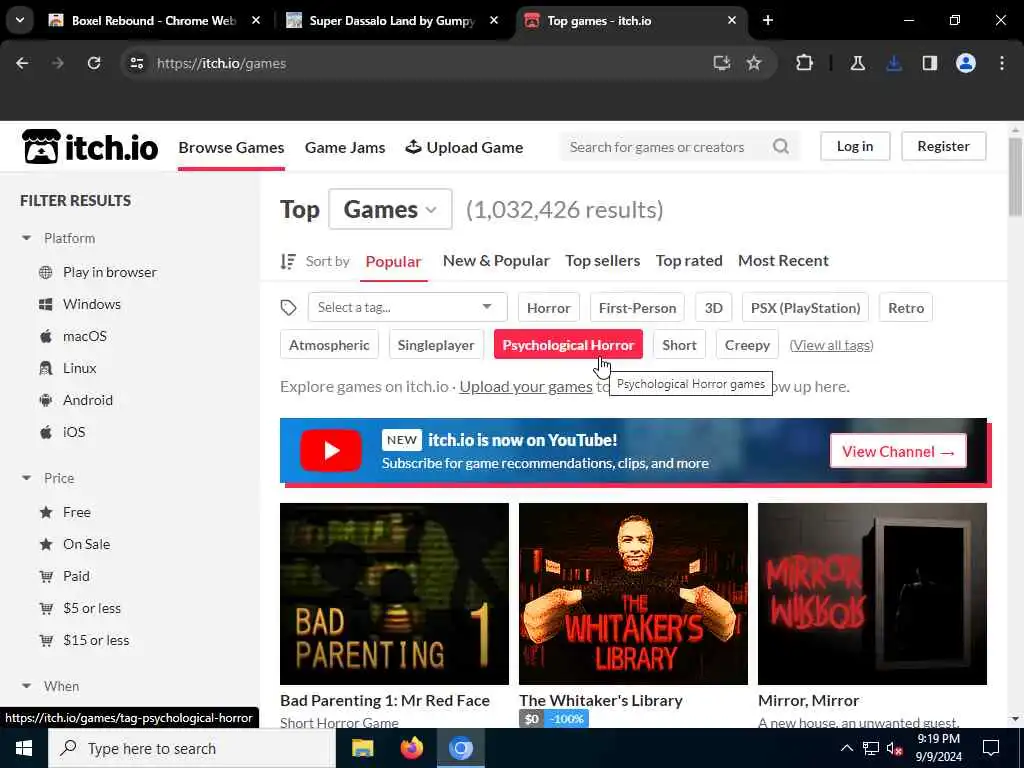The height and width of the screenshot is (768, 1024).
Task: Click the Register button
Action: pyautogui.click(x=944, y=146)
